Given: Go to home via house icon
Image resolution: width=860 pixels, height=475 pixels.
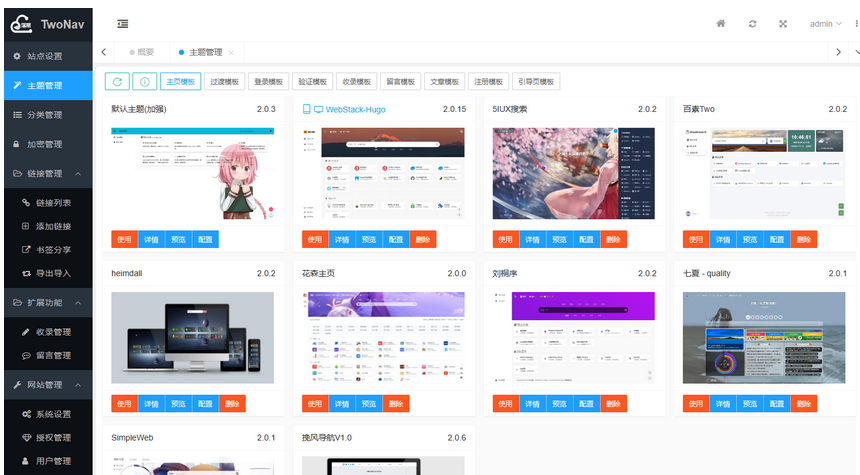Looking at the screenshot, I should click(721, 24).
